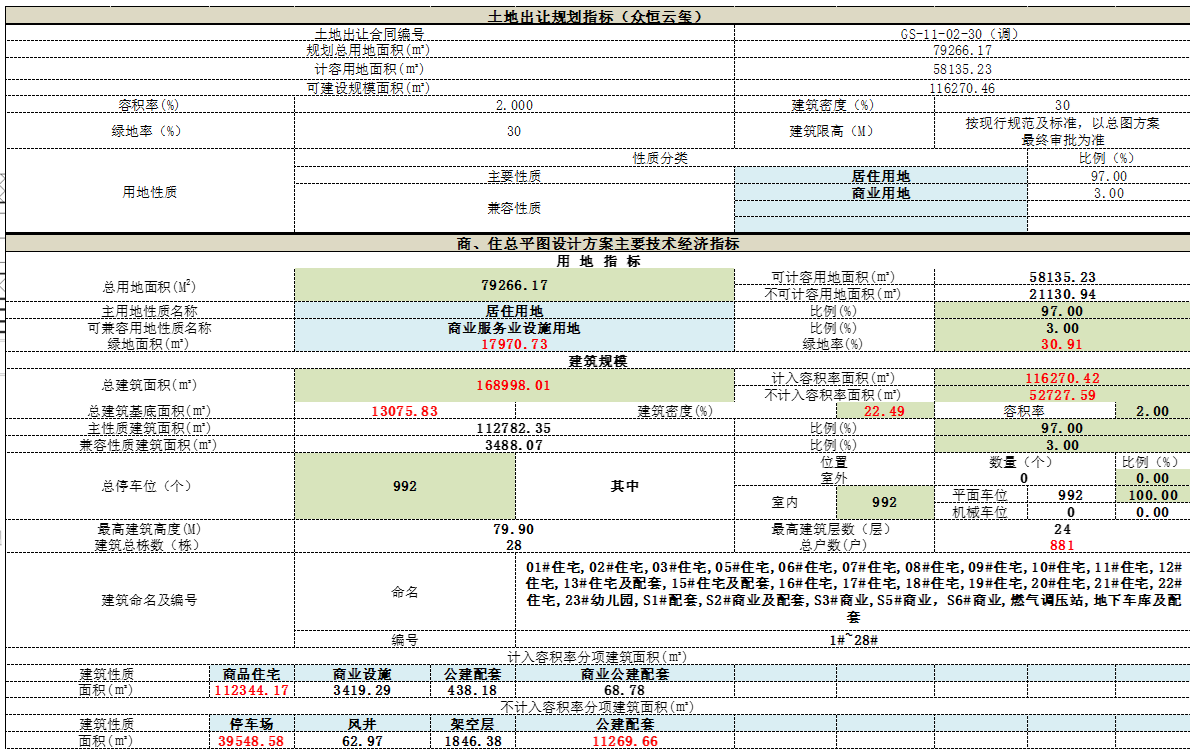Select the '计入容积率分项建筑面积(㎡)' heading
The height and width of the screenshot is (749, 1190).
[597, 657]
